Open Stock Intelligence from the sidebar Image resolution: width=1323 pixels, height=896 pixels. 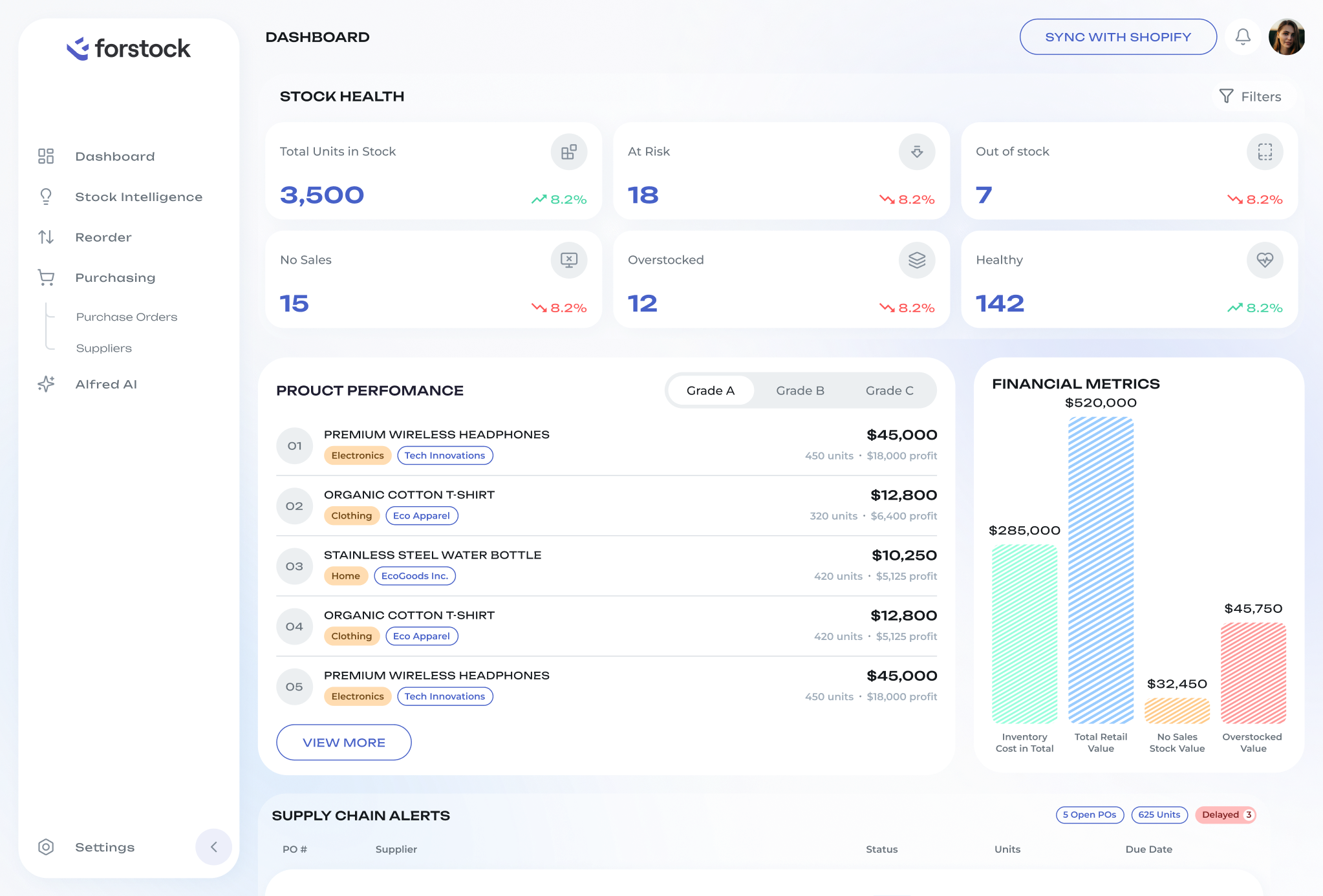(x=138, y=197)
